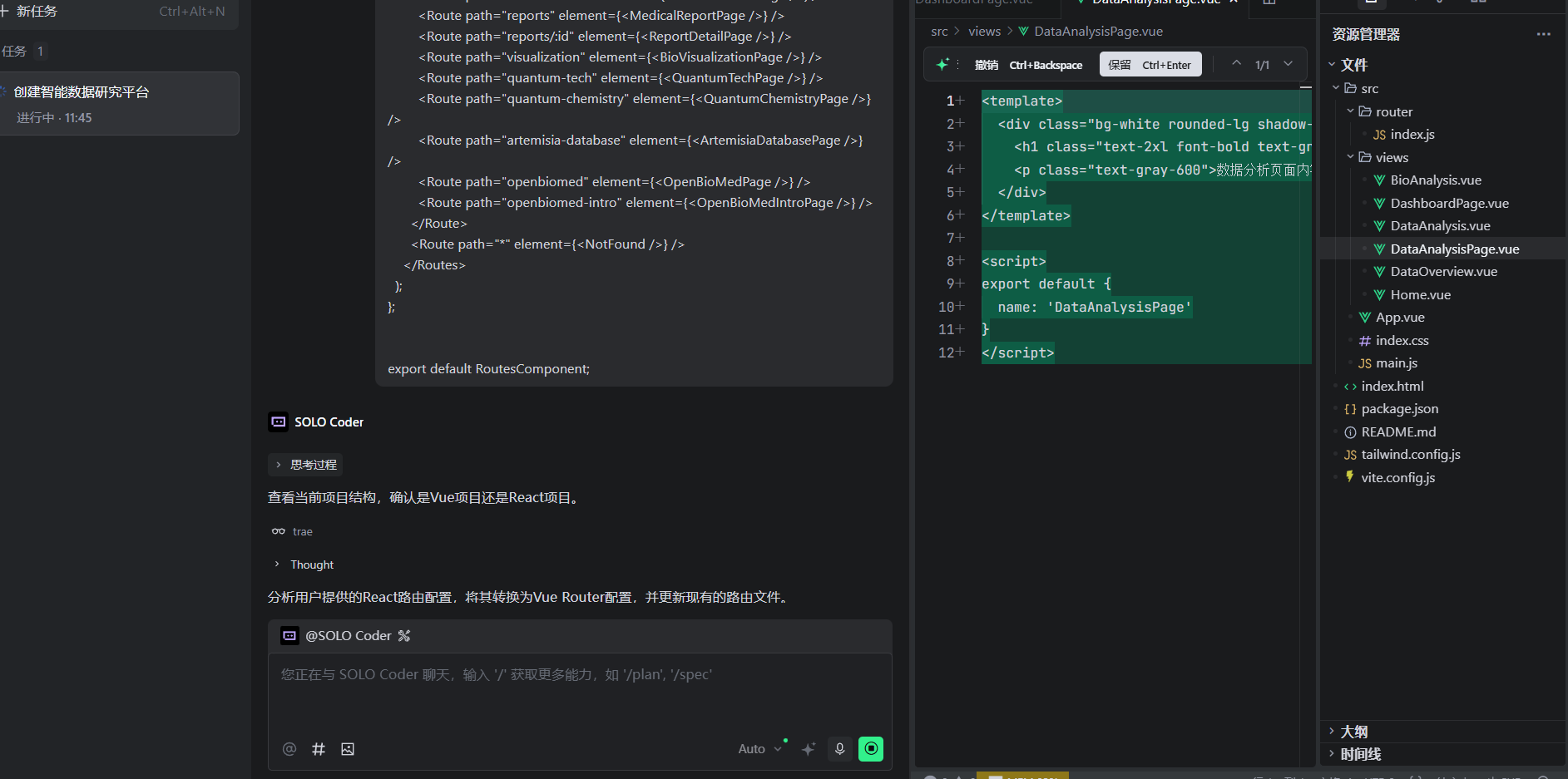Click the SOLO Coder avatar icon in chat
The height and width of the screenshot is (779, 1568).
[278, 422]
